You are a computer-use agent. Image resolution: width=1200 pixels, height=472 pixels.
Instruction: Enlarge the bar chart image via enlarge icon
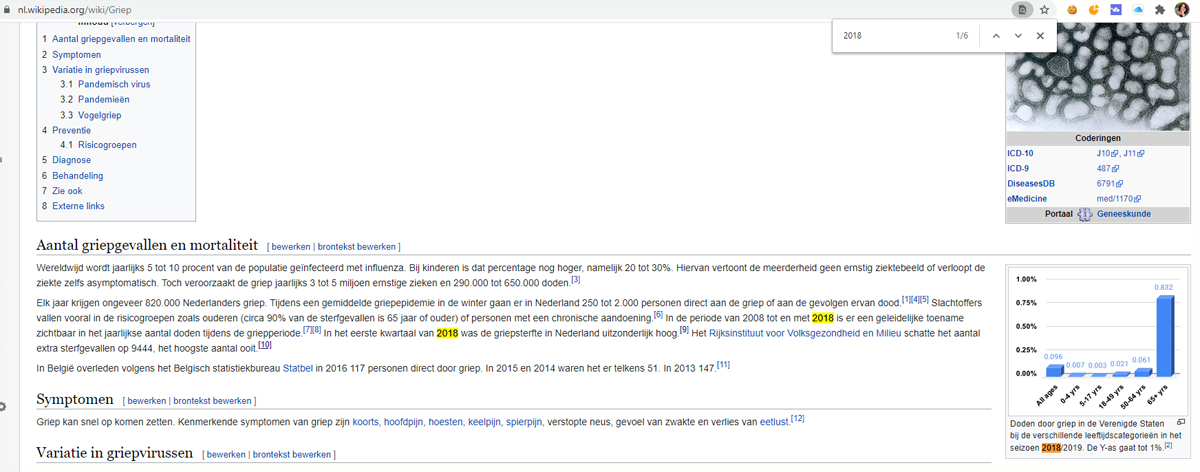click(1181, 423)
